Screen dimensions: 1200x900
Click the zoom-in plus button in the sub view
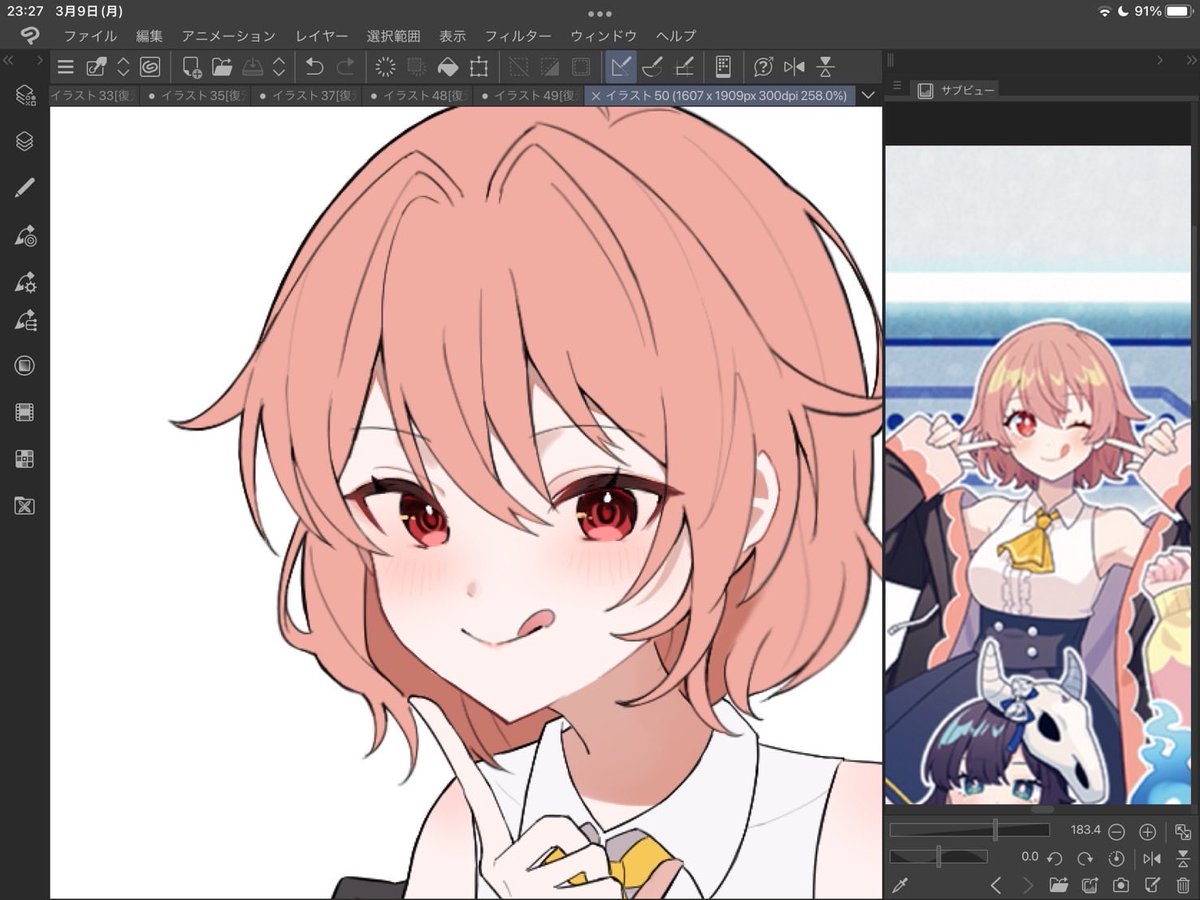pyautogui.click(x=1147, y=831)
